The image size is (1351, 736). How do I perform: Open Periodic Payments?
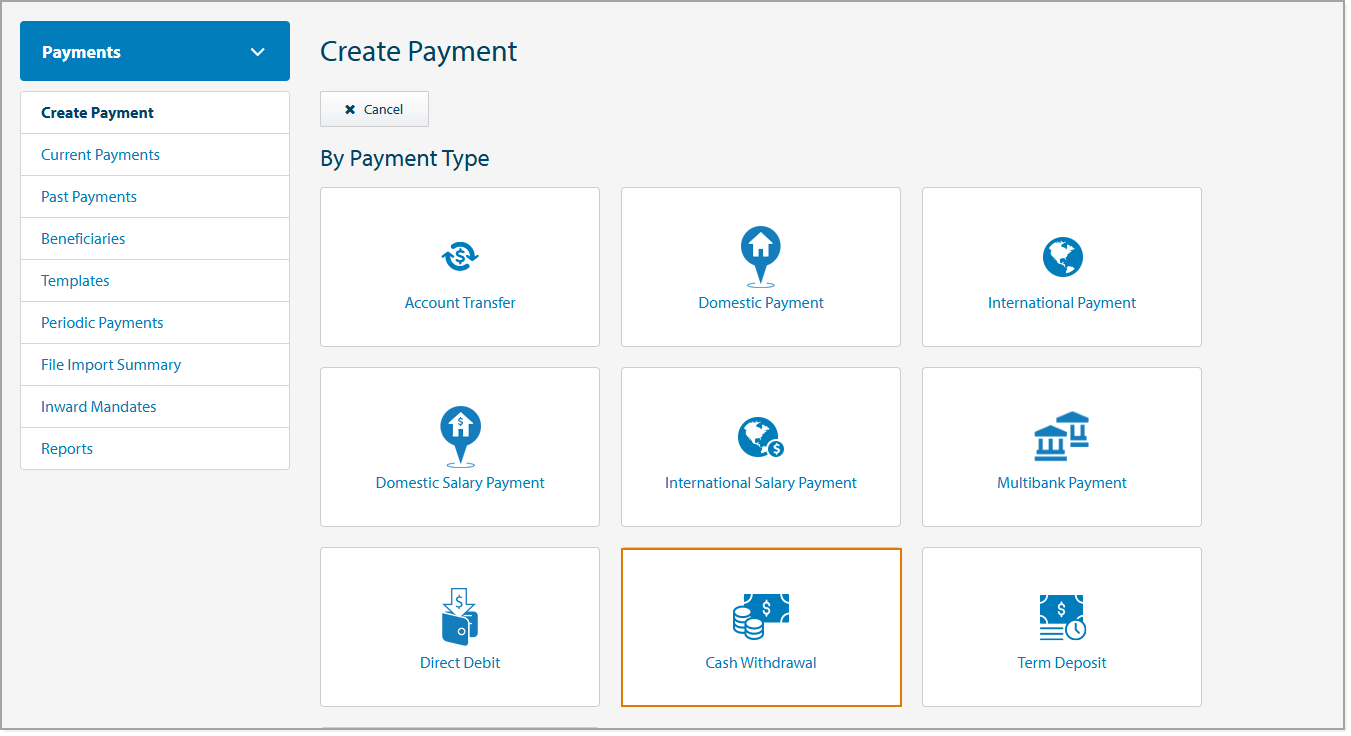point(102,322)
